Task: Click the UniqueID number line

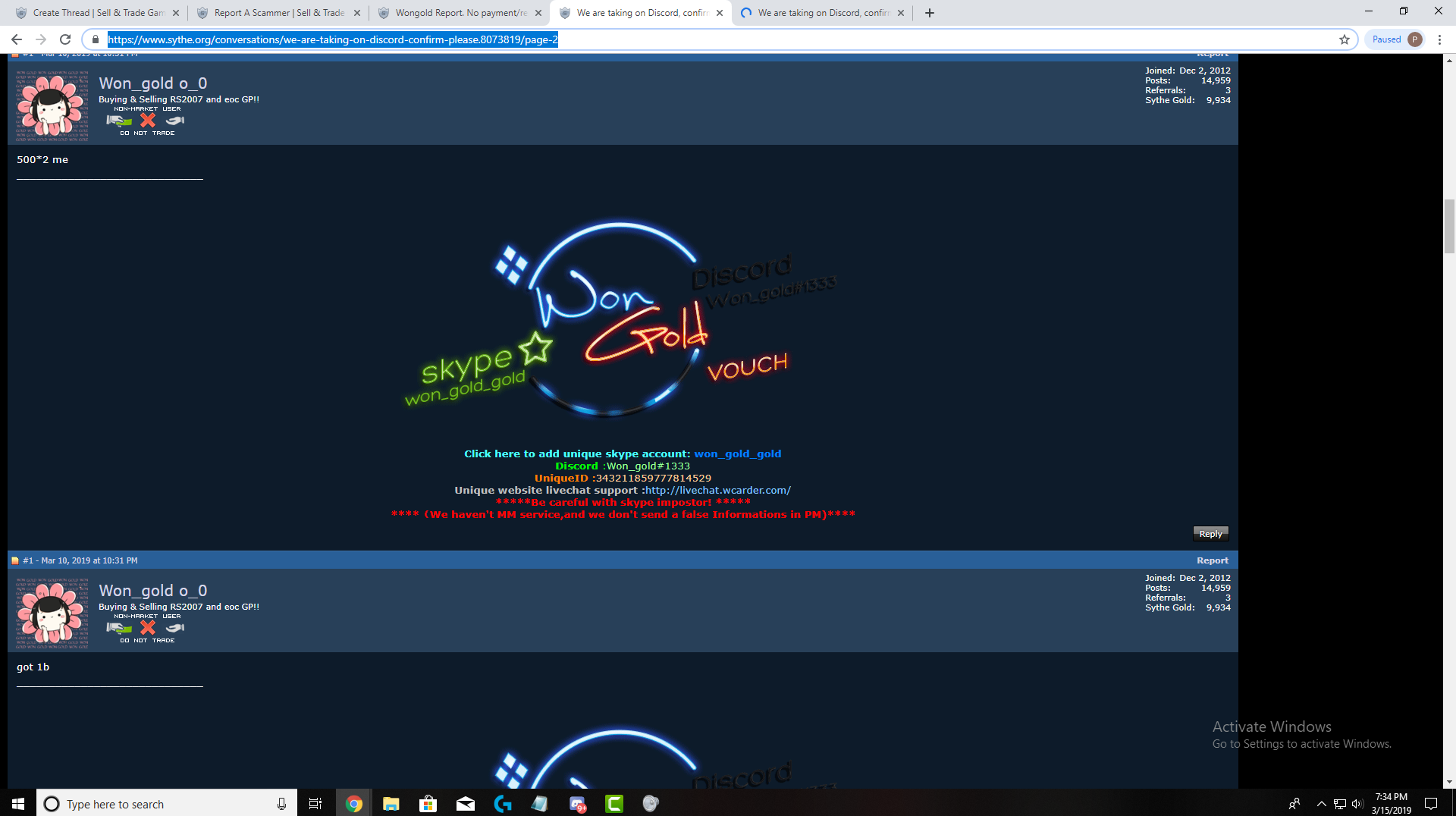Action: click(623, 479)
